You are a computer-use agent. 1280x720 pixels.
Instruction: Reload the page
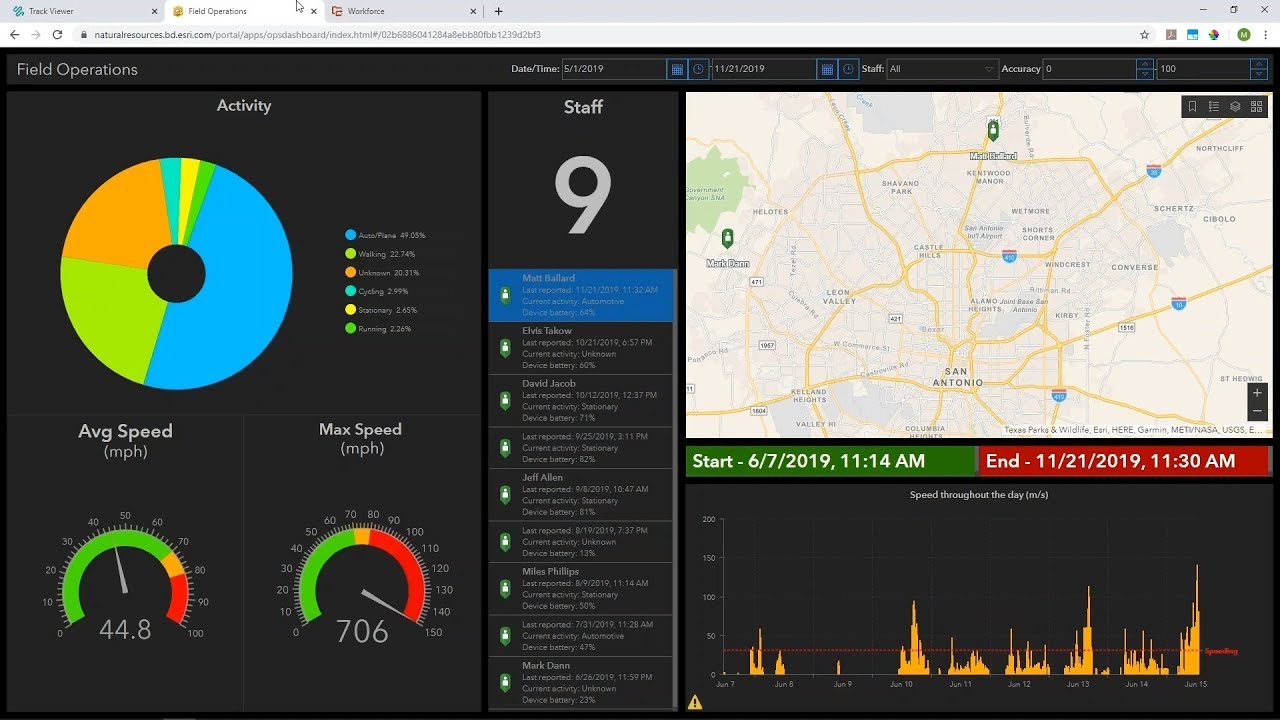[57, 34]
